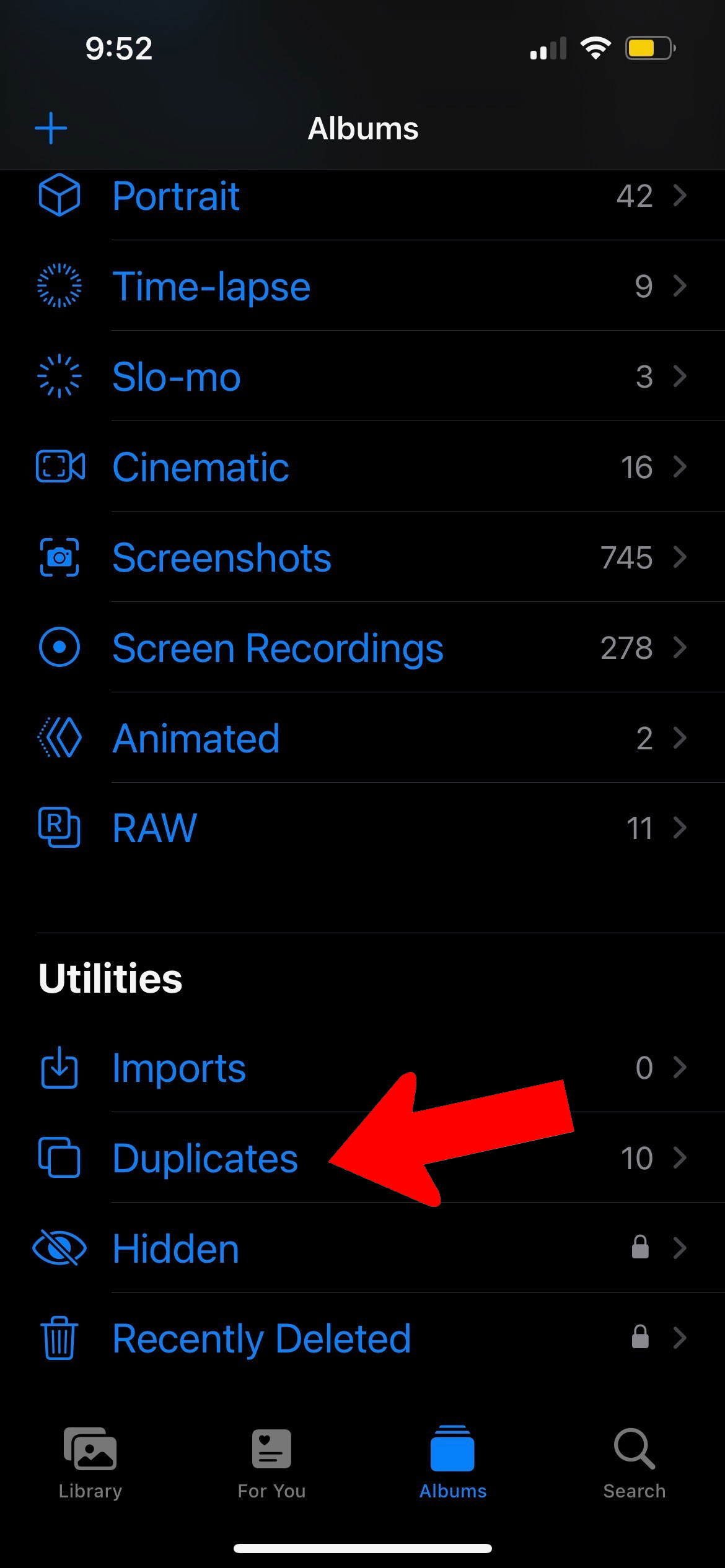
Task: Tap the lock icon on Hidden row
Action: tap(640, 1247)
